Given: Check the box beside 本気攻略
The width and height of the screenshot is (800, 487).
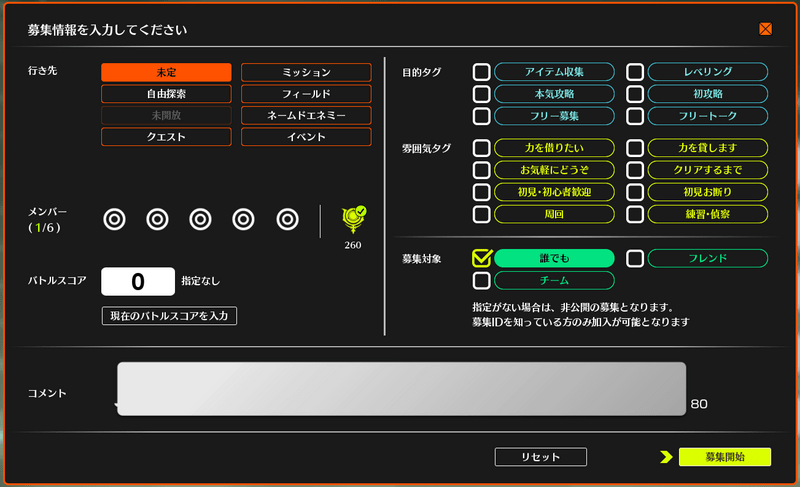Looking at the screenshot, I should pyautogui.click(x=481, y=94).
